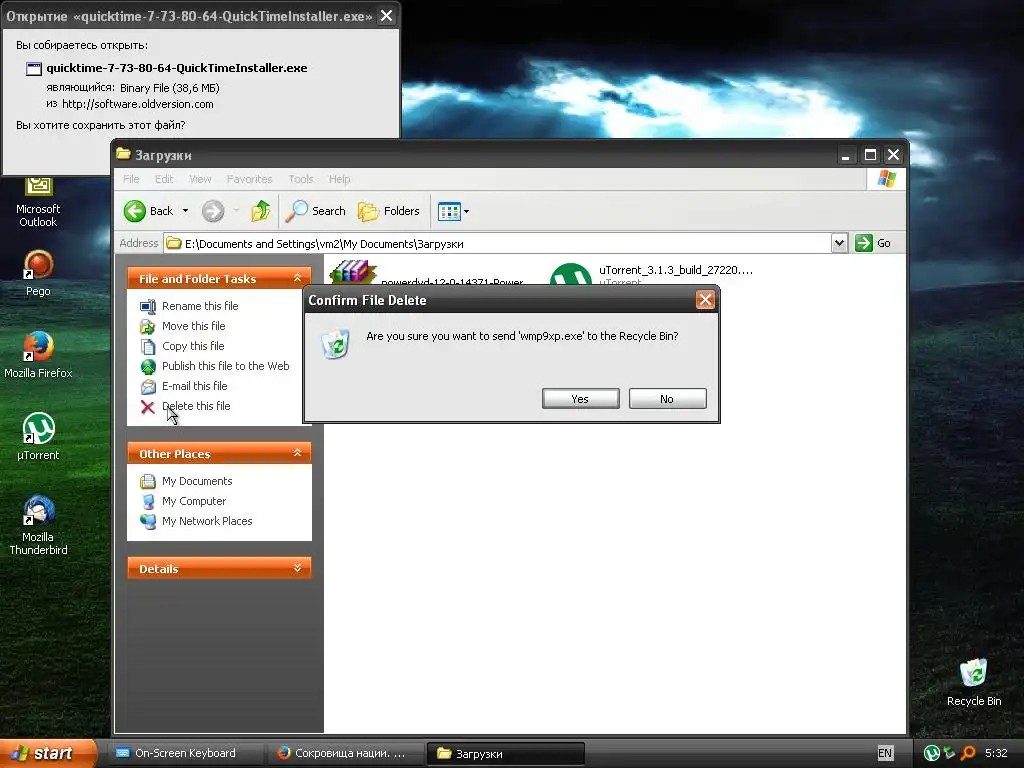Click the orange magnifier tray icon
1024x768 pixels.
tap(968, 753)
